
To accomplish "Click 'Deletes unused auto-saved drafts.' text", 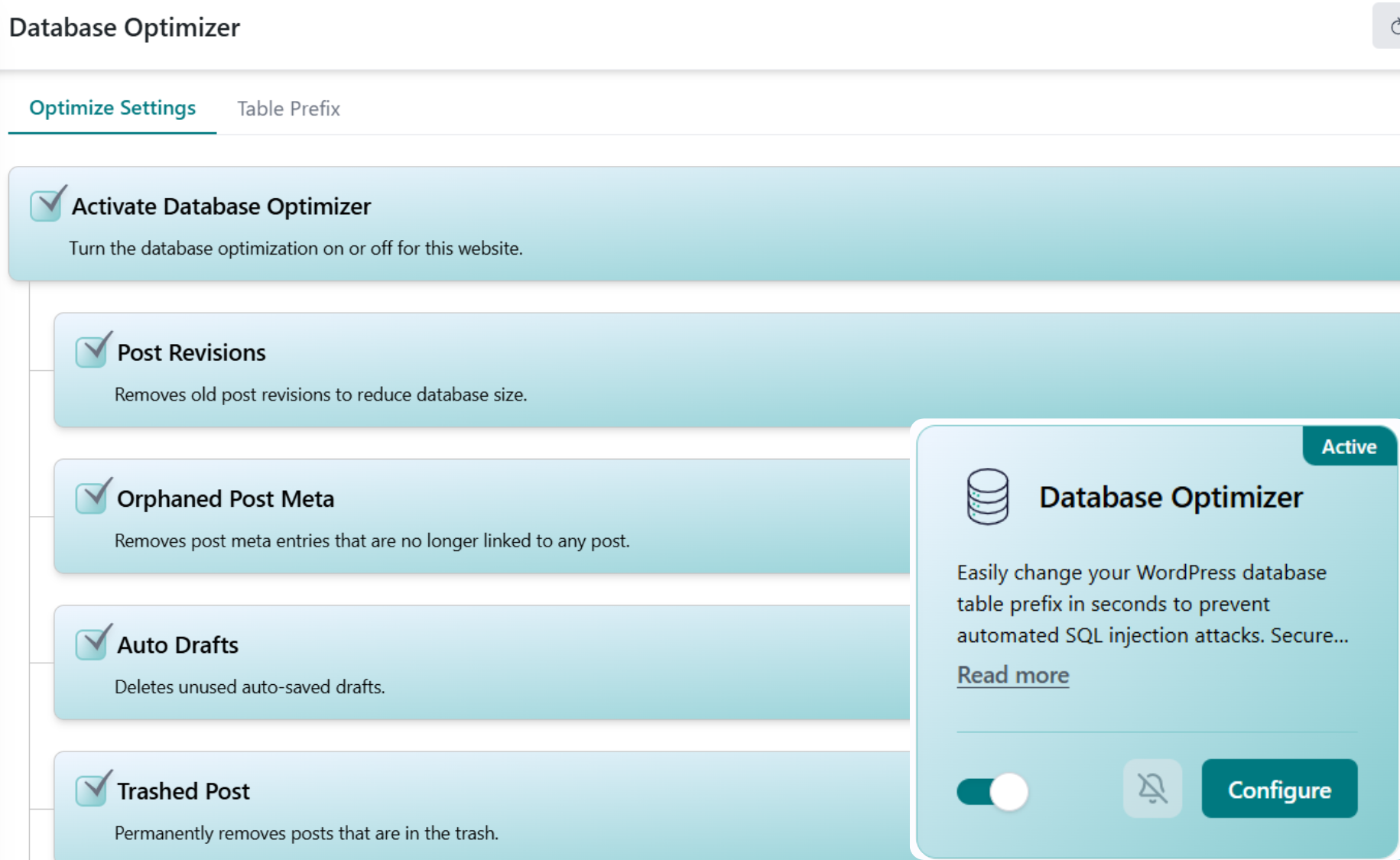I will click(250, 686).
